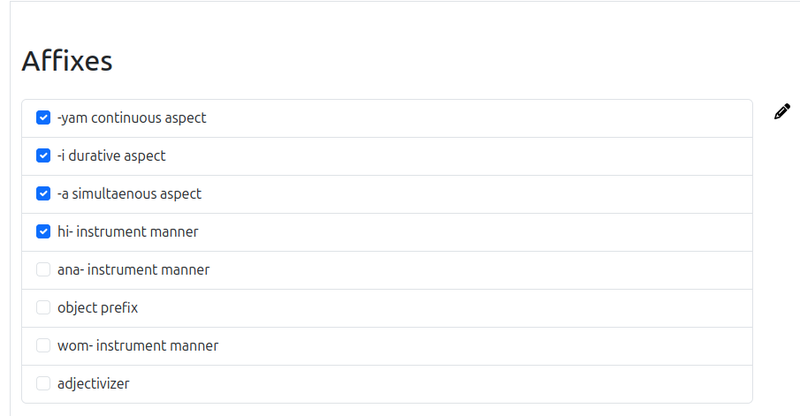Click the "wom- instrument manner" label text
Viewport: 800px width, 416px height.
click(x=138, y=346)
